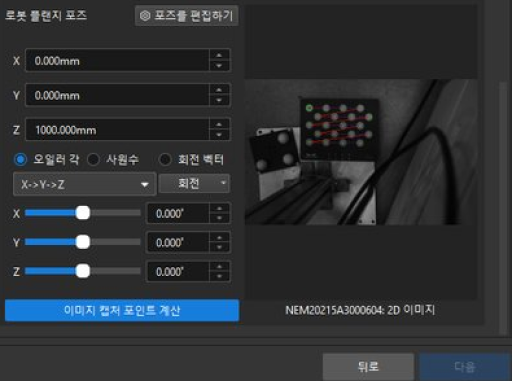Decrease Z position with down stepper arrow
Screen dimensions: 512x381
click(219, 135)
